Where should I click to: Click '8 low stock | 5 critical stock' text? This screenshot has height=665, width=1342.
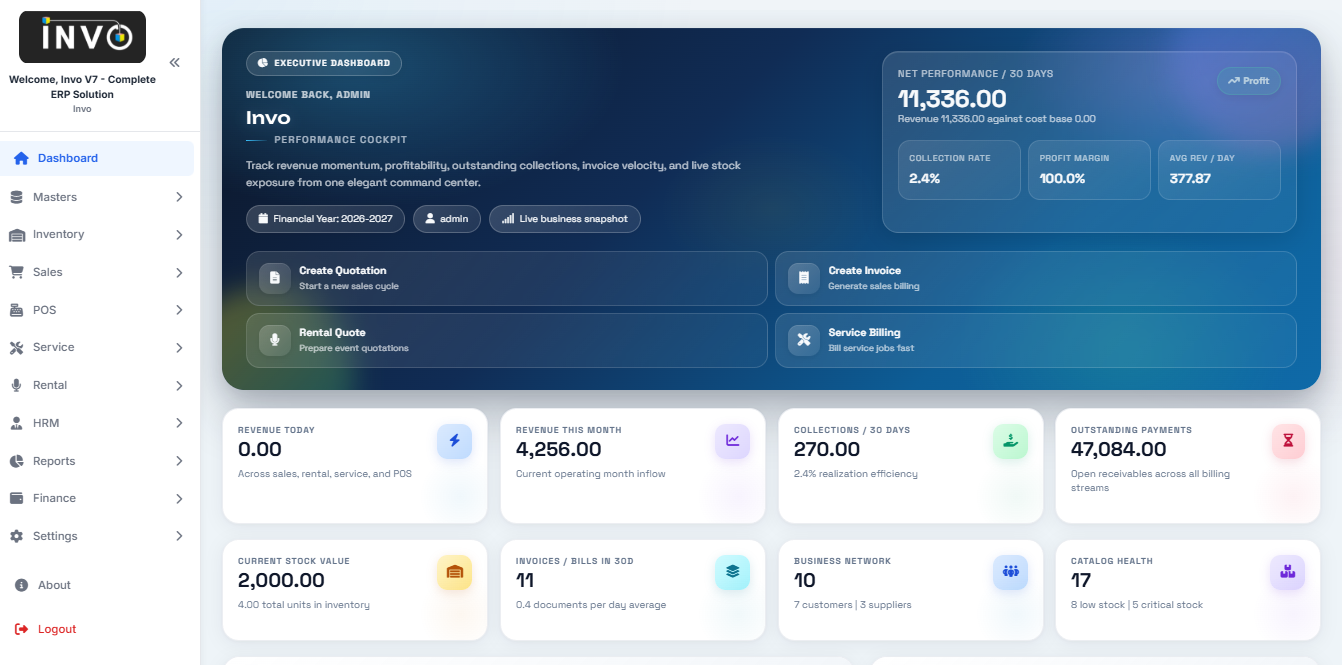coord(1137,605)
